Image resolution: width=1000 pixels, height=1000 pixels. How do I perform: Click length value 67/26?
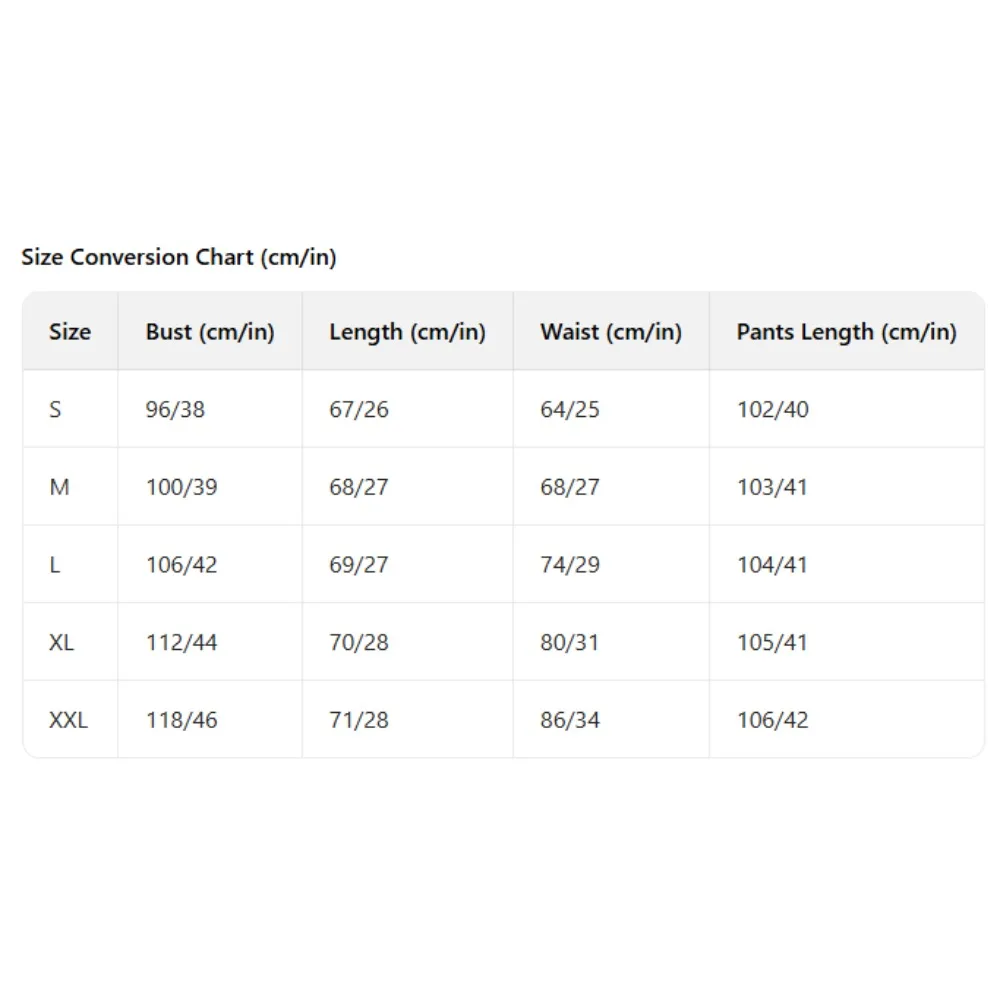(x=358, y=409)
